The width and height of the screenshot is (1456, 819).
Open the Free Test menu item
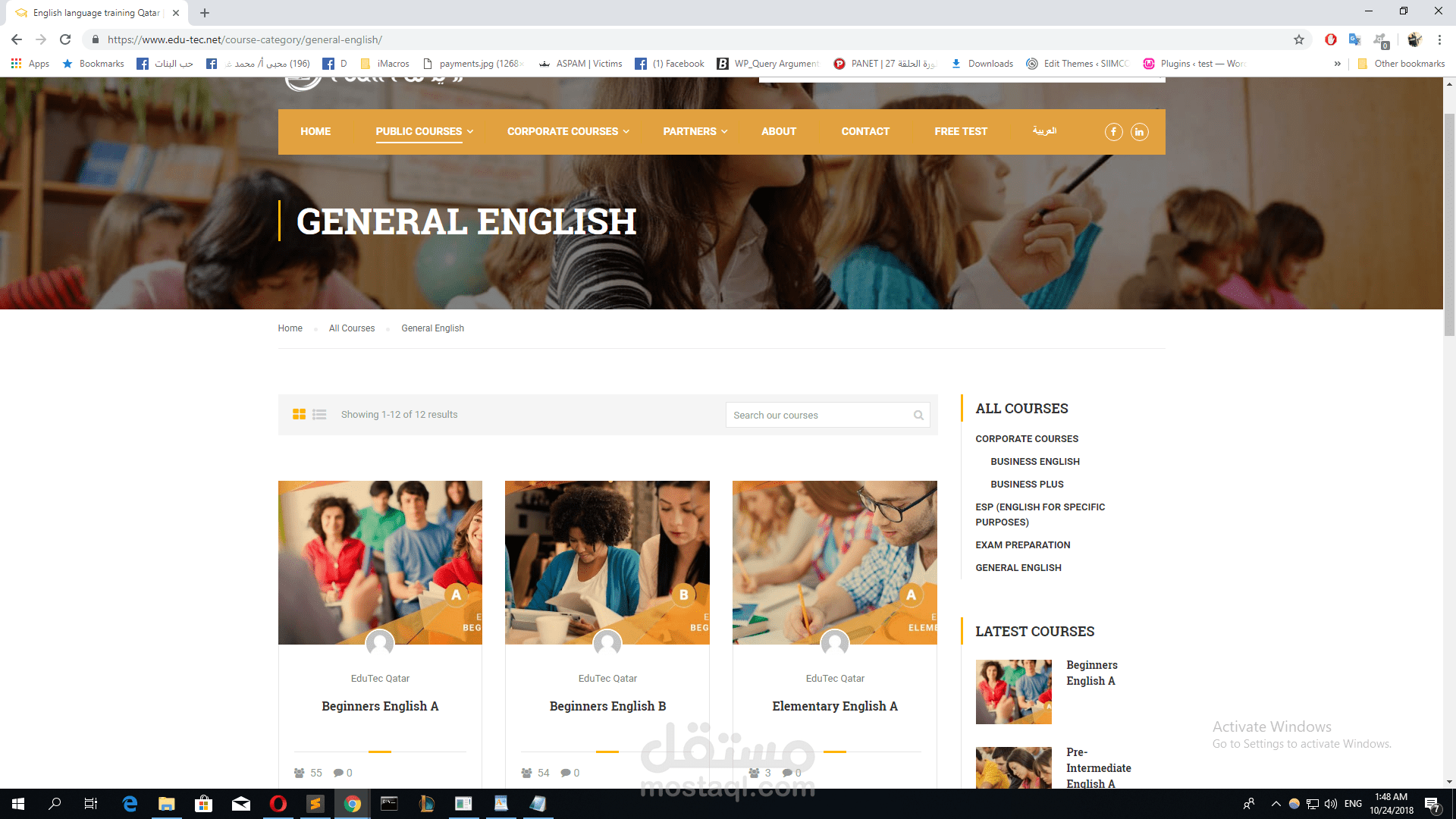tap(961, 132)
